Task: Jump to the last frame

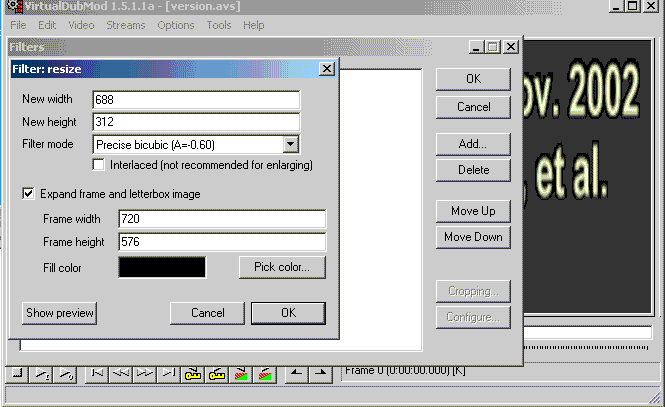Action: pyautogui.click(x=168, y=374)
